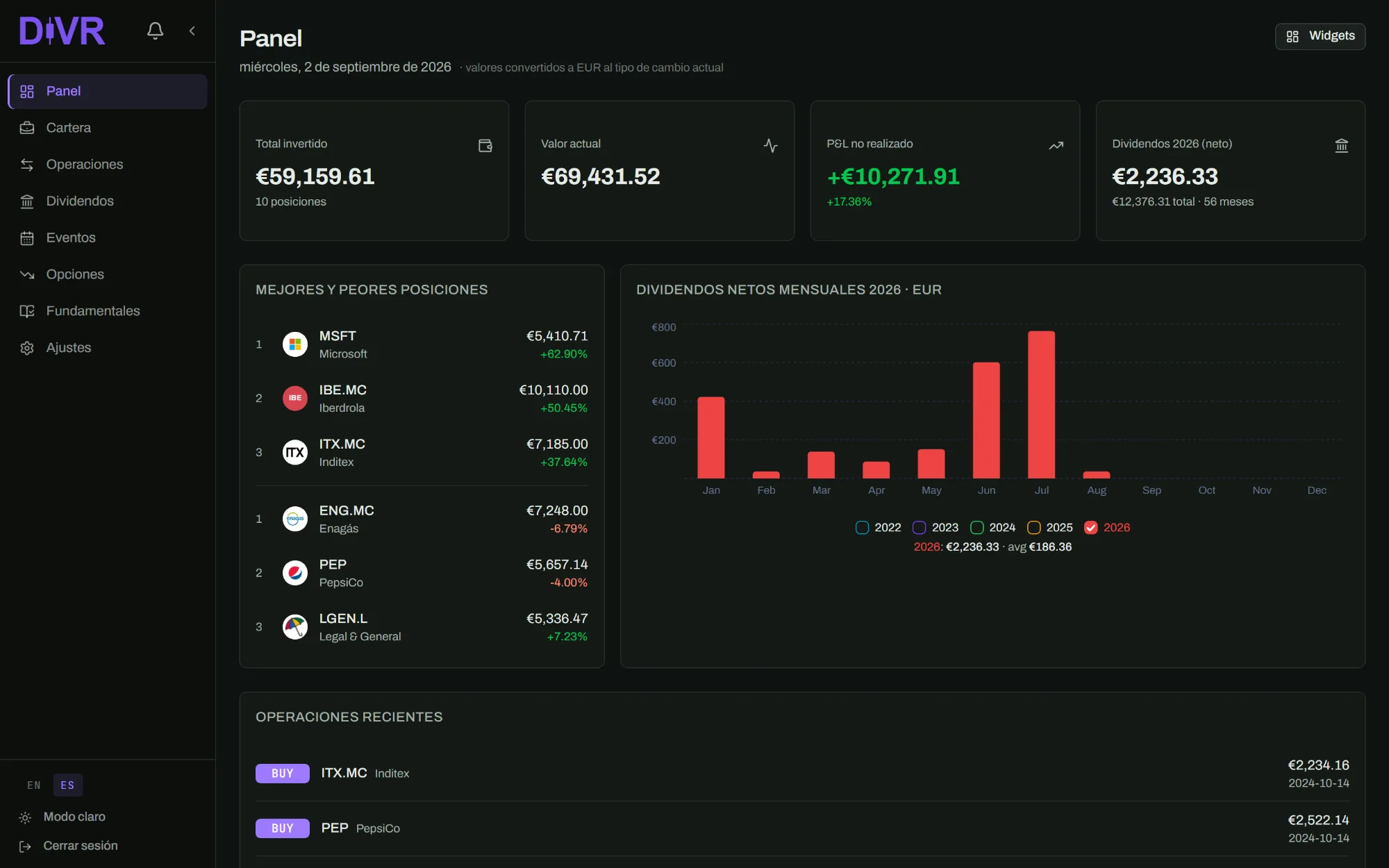Image resolution: width=1389 pixels, height=868 pixels.
Task: Click the Enagás logo icon
Action: click(295, 519)
